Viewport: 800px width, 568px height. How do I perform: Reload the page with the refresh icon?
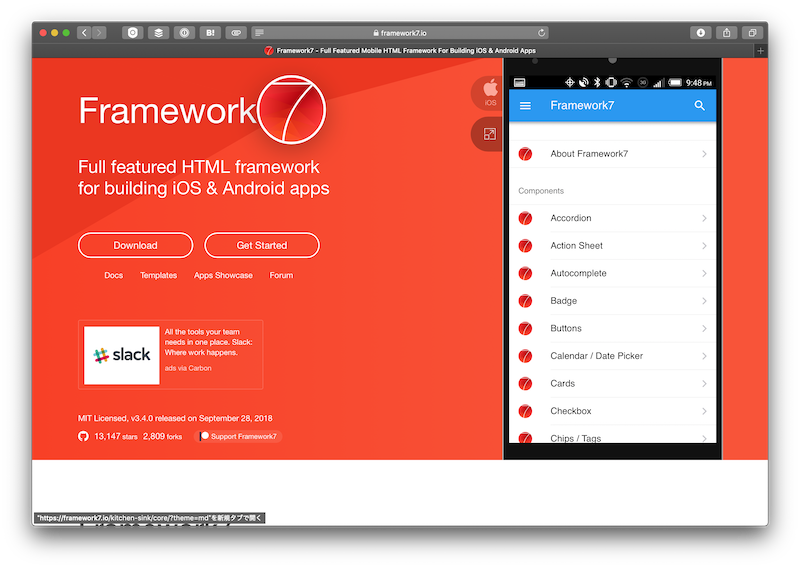(541, 33)
